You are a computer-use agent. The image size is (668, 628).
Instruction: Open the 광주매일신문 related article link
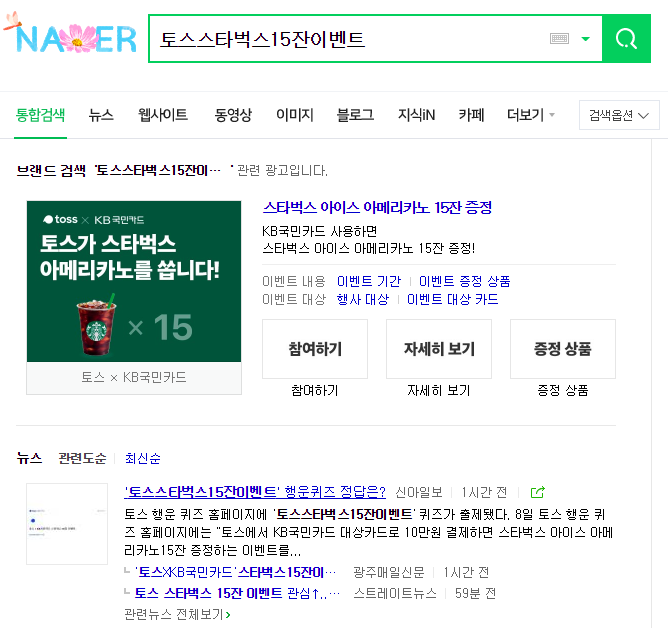(x=235, y=572)
